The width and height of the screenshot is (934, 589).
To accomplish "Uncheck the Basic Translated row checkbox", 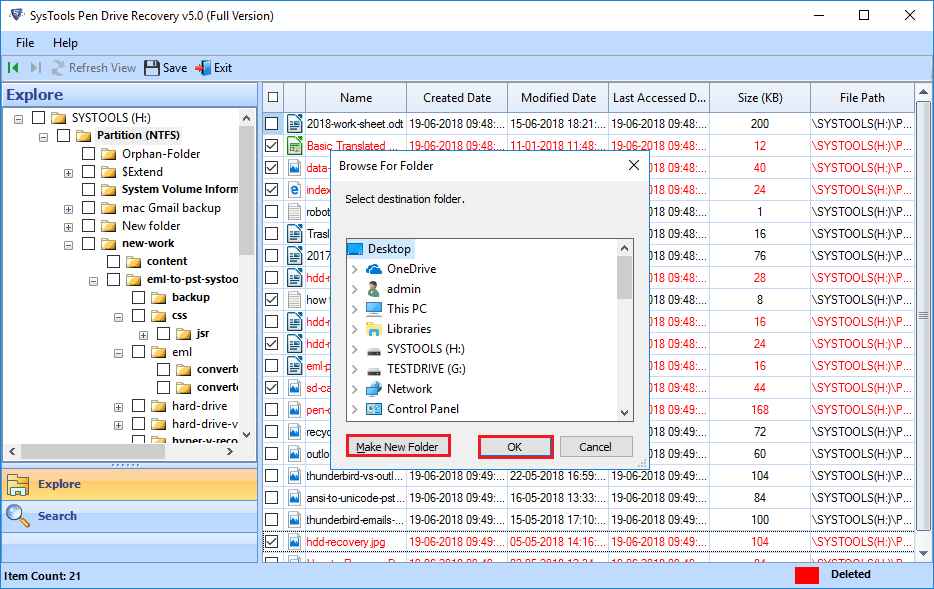I will tap(272, 145).
